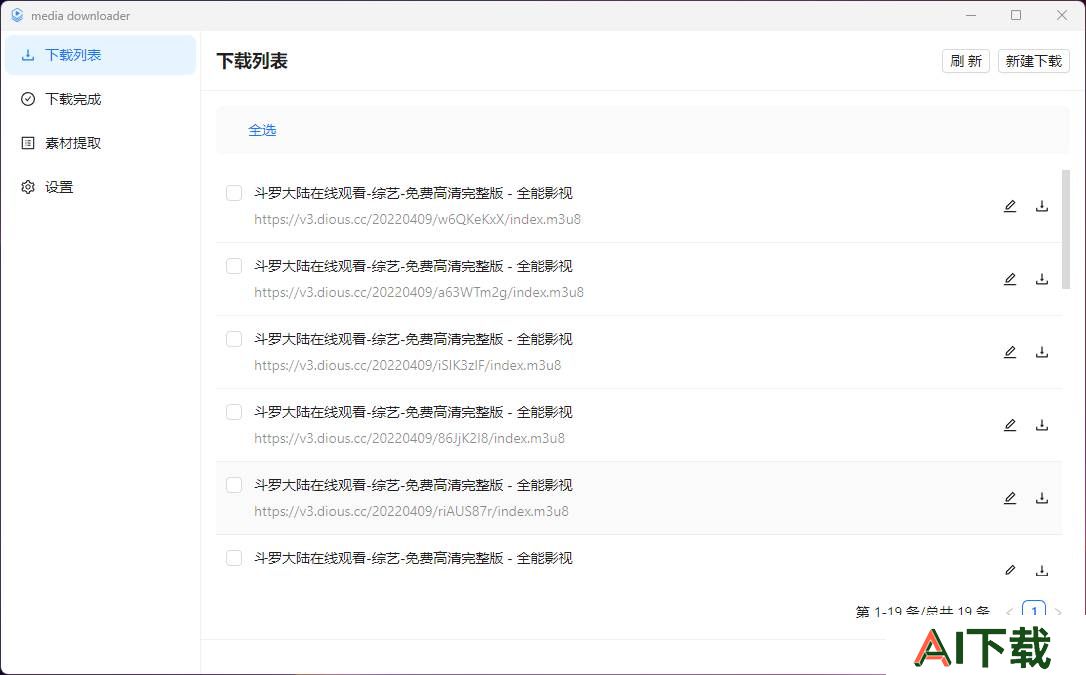Click the 新建下载 new download button
1086x675 pixels.
coord(1033,61)
